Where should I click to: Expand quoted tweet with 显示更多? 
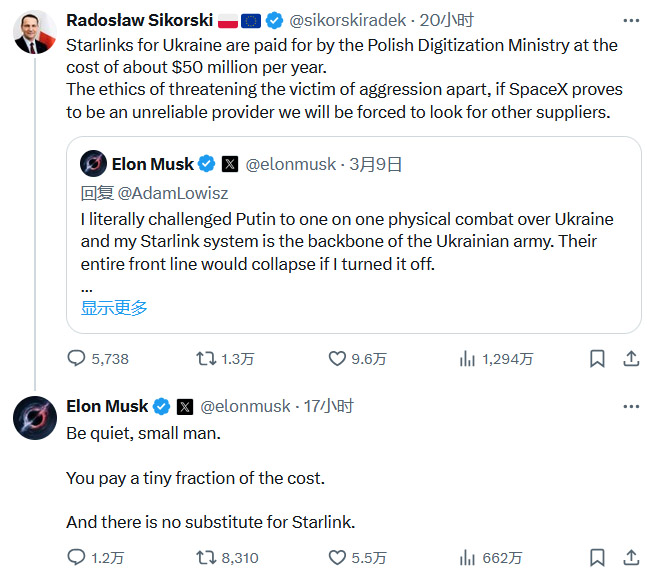click(x=114, y=308)
